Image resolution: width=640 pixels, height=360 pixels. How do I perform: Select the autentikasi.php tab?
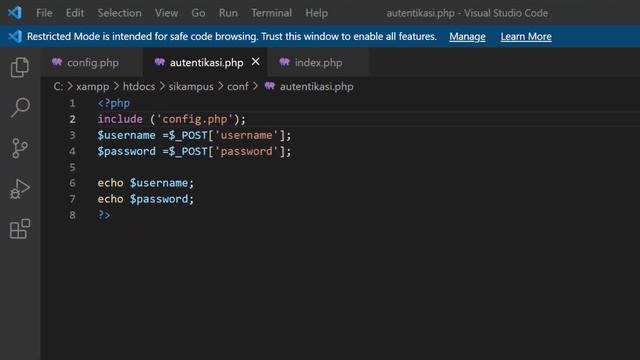coord(205,62)
